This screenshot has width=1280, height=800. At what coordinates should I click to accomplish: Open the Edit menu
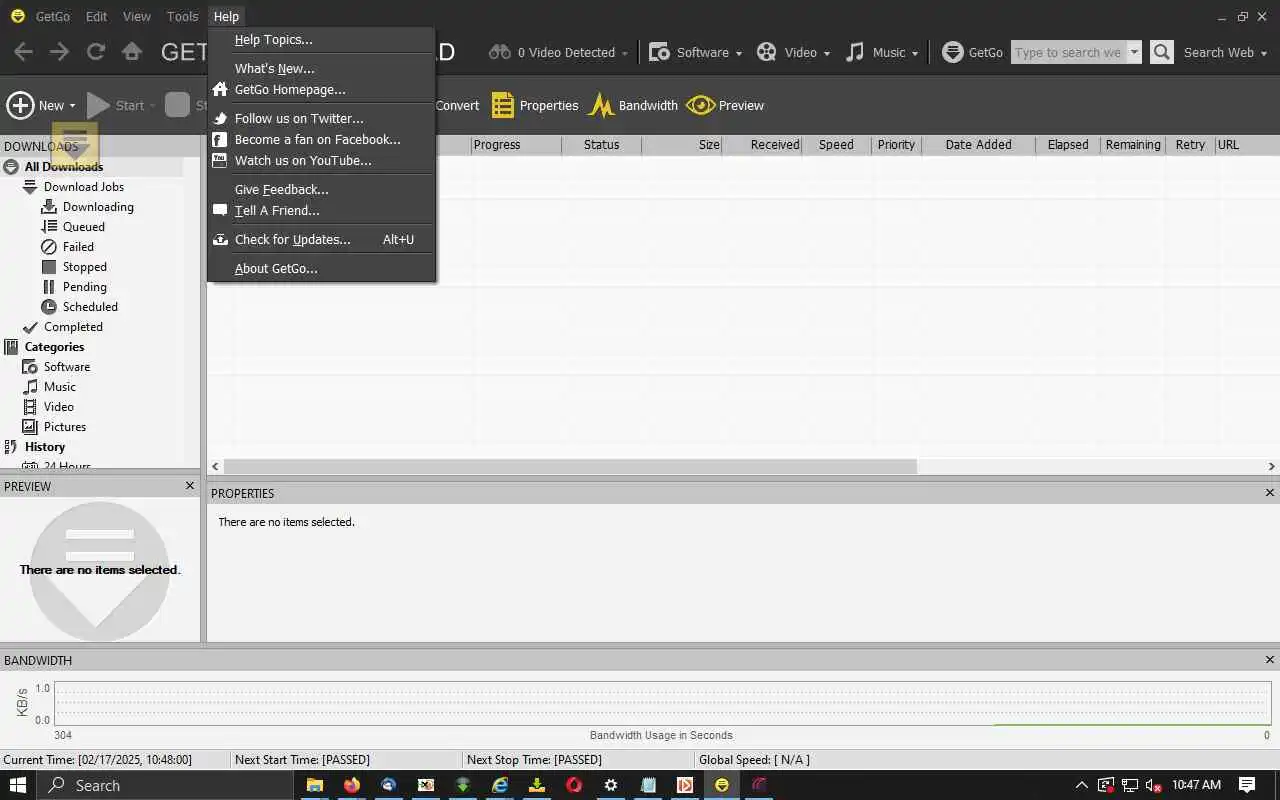[x=96, y=16]
